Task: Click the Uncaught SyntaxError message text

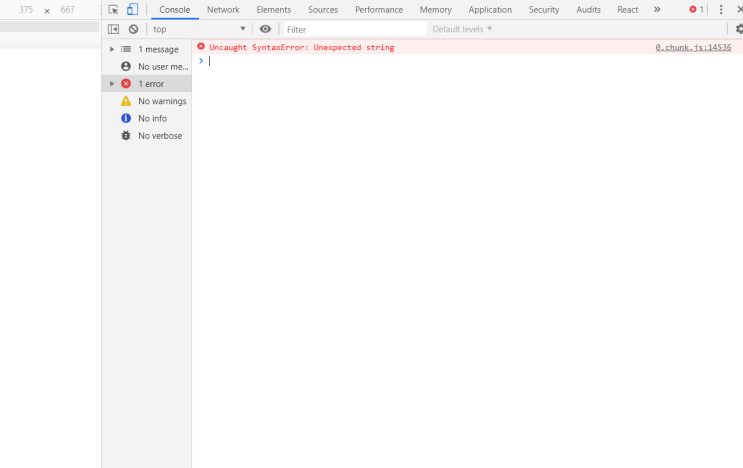Action: point(301,47)
